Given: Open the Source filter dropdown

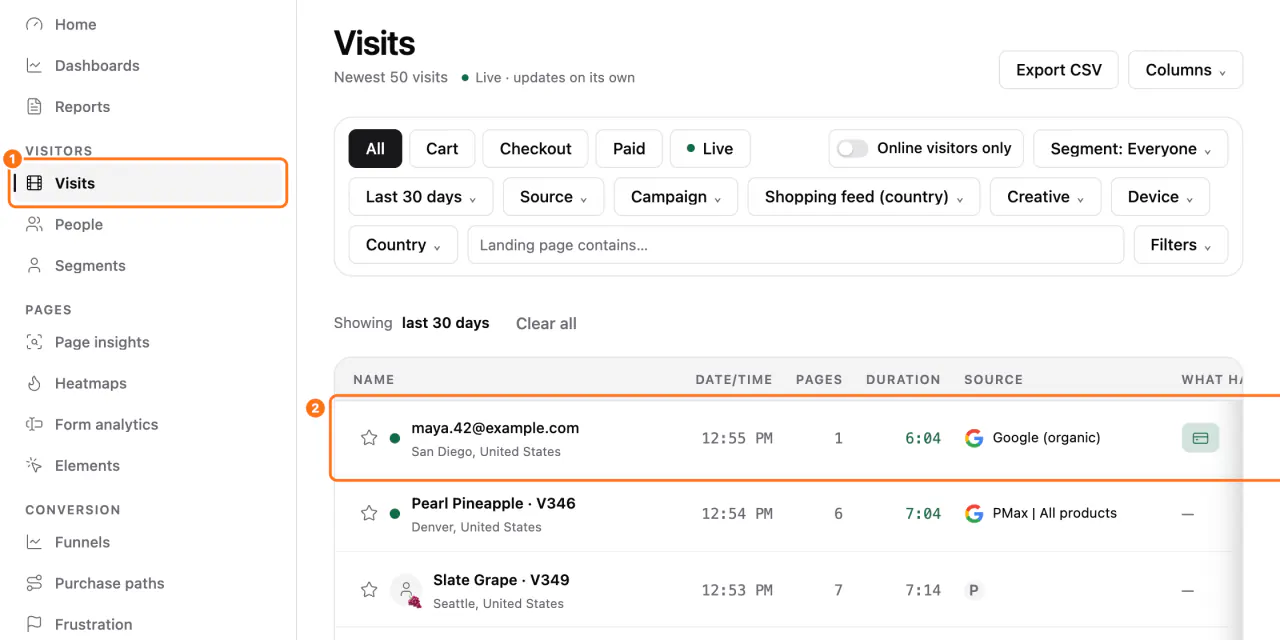Looking at the screenshot, I should (x=553, y=197).
